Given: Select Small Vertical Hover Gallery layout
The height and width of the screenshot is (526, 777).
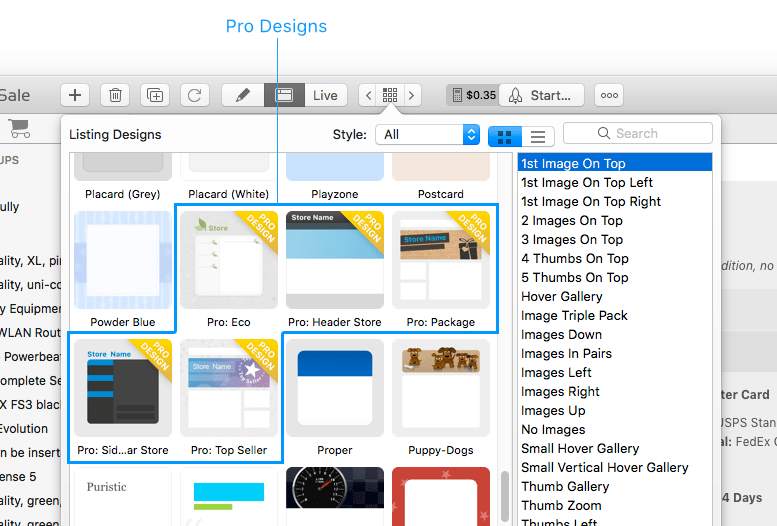Looking at the screenshot, I should (615, 468).
